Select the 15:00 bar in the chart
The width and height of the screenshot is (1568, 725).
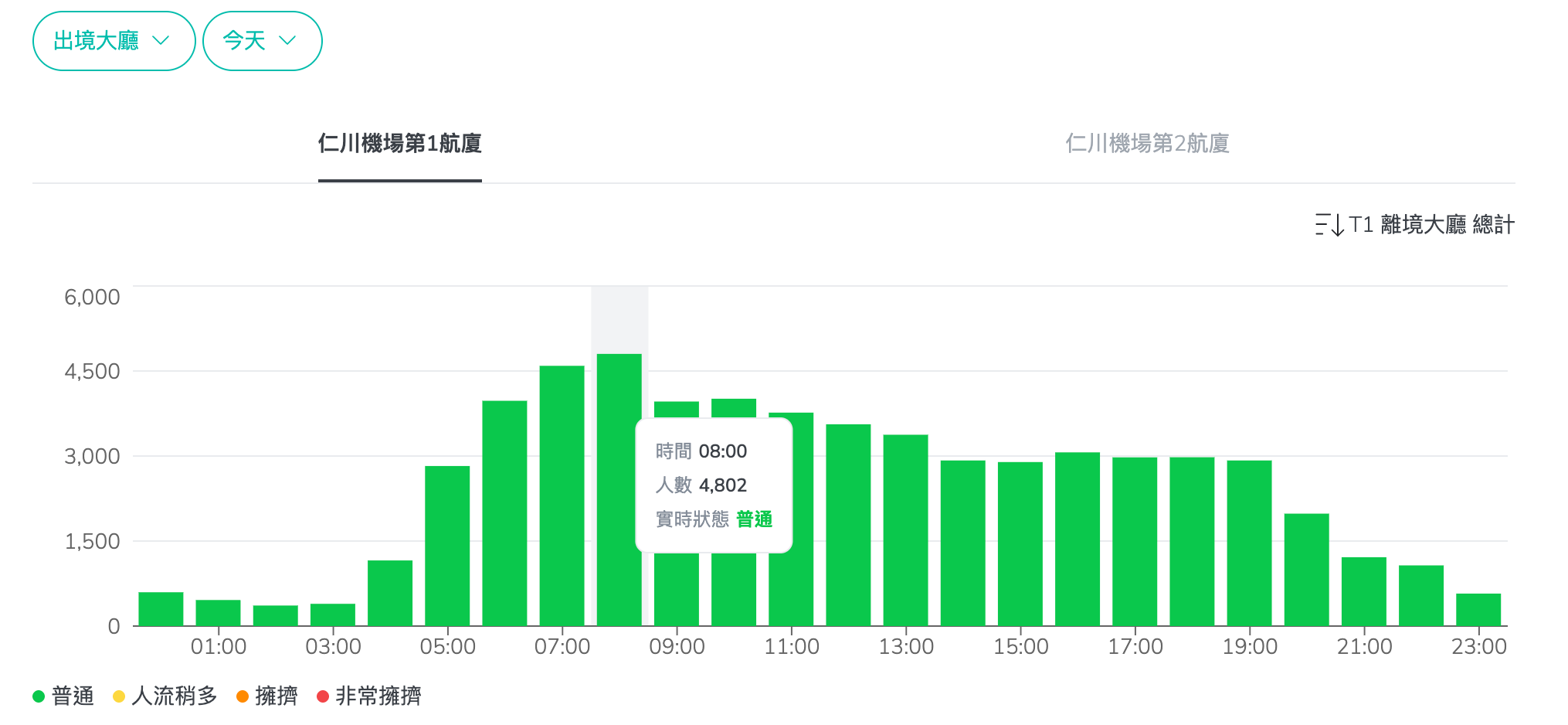click(x=1020, y=544)
